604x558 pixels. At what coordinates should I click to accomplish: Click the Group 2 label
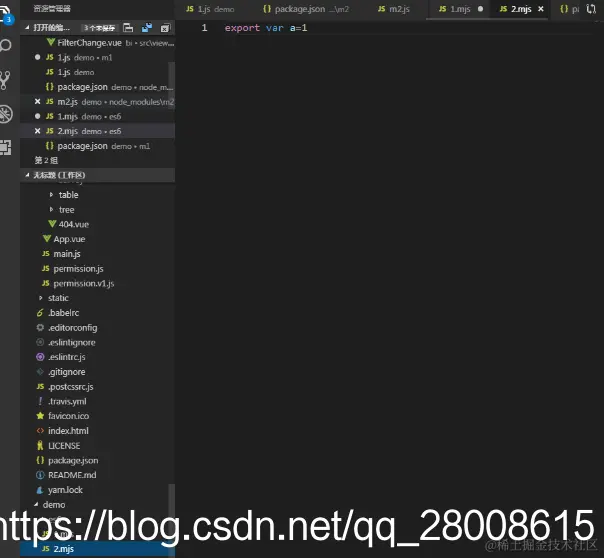pyautogui.click(x=46, y=160)
